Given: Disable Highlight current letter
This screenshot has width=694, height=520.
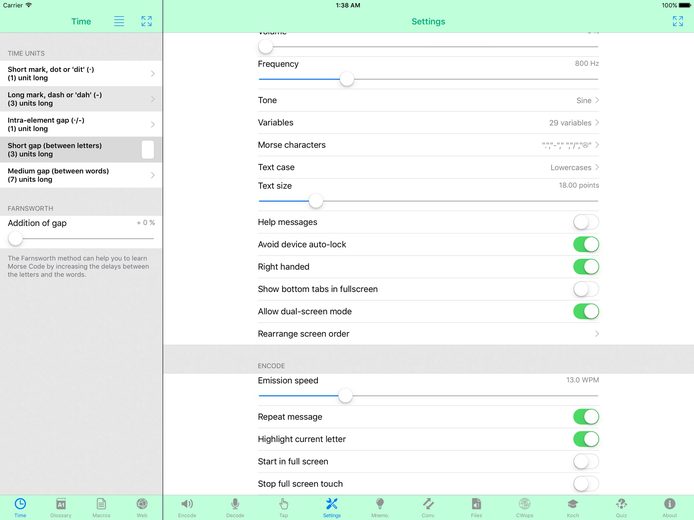Looking at the screenshot, I should pos(586,439).
